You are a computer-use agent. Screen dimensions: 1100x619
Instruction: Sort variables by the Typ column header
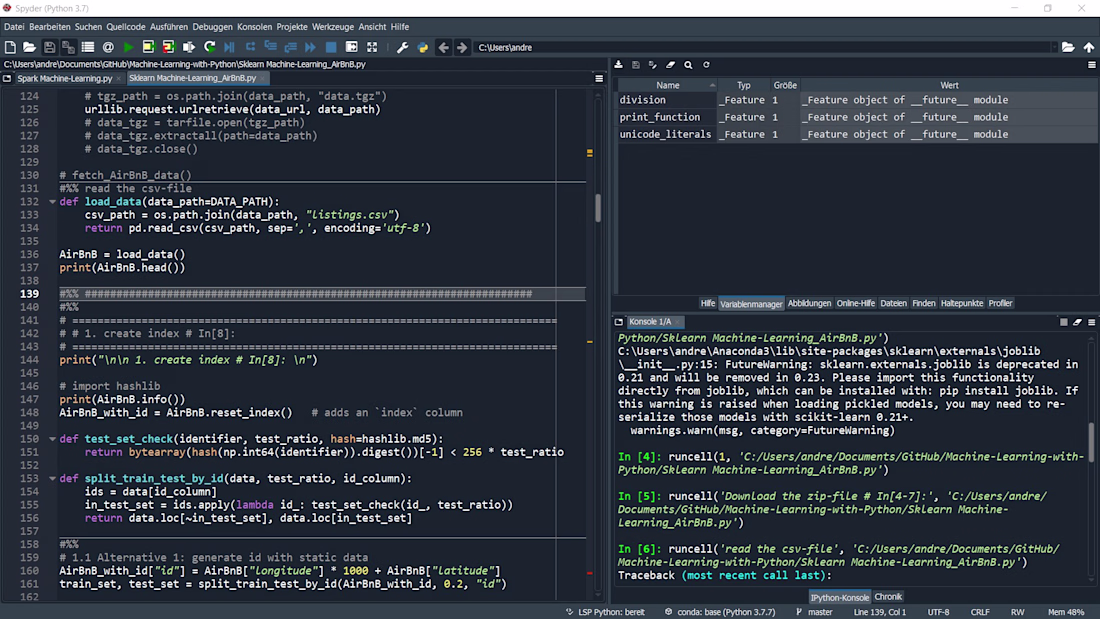click(x=744, y=85)
